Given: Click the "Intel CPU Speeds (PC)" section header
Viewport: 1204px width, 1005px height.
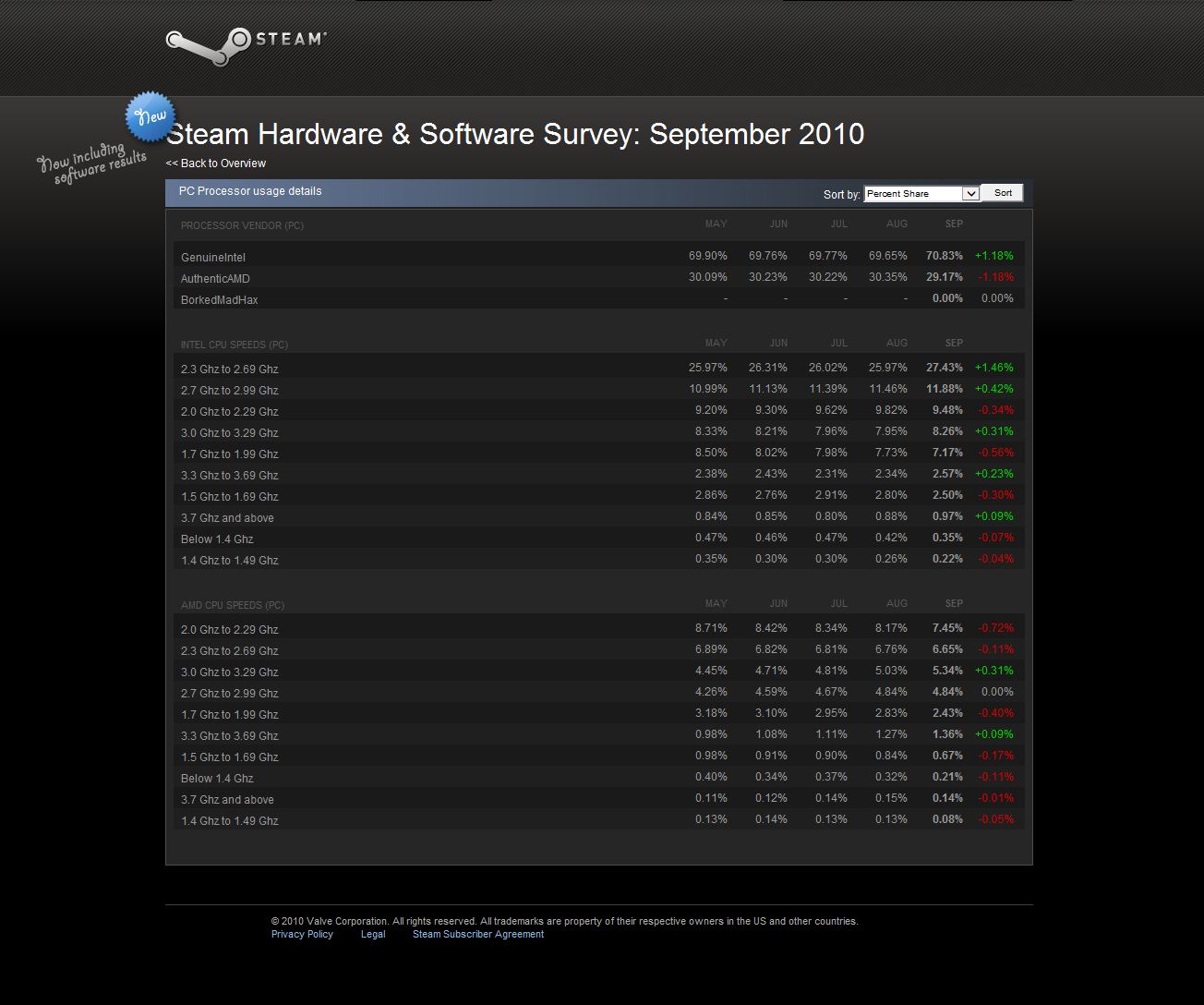Looking at the screenshot, I should point(235,345).
